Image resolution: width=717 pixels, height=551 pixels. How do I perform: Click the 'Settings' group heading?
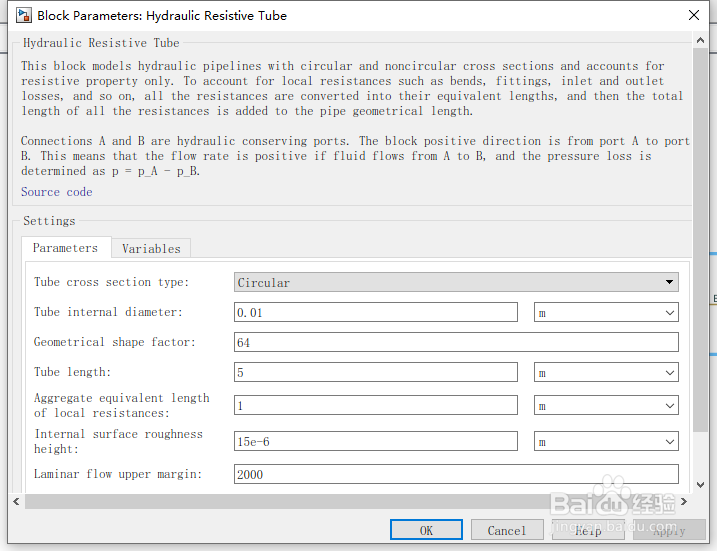point(49,221)
